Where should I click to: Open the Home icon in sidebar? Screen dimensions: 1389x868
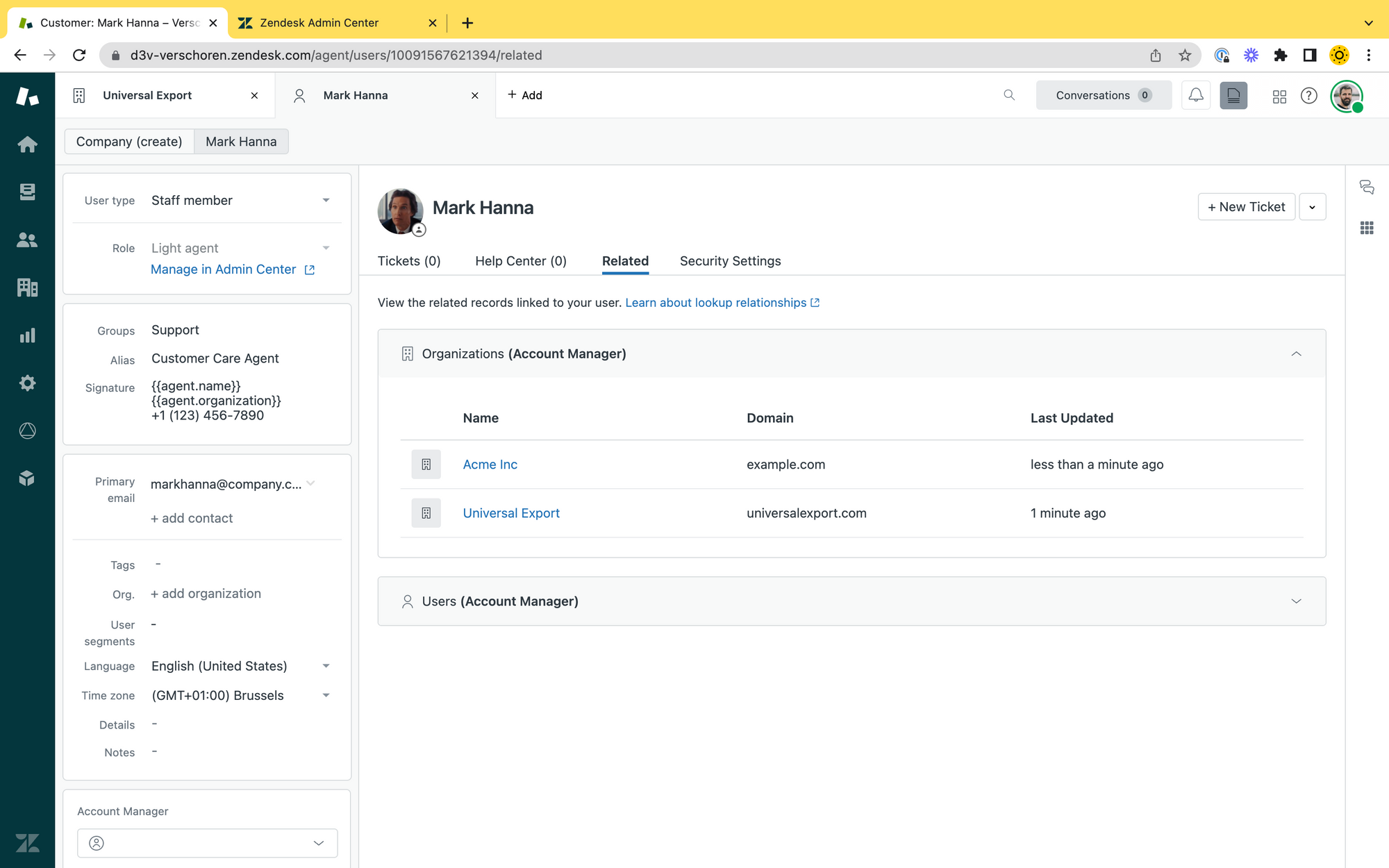(x=27, y=144)
